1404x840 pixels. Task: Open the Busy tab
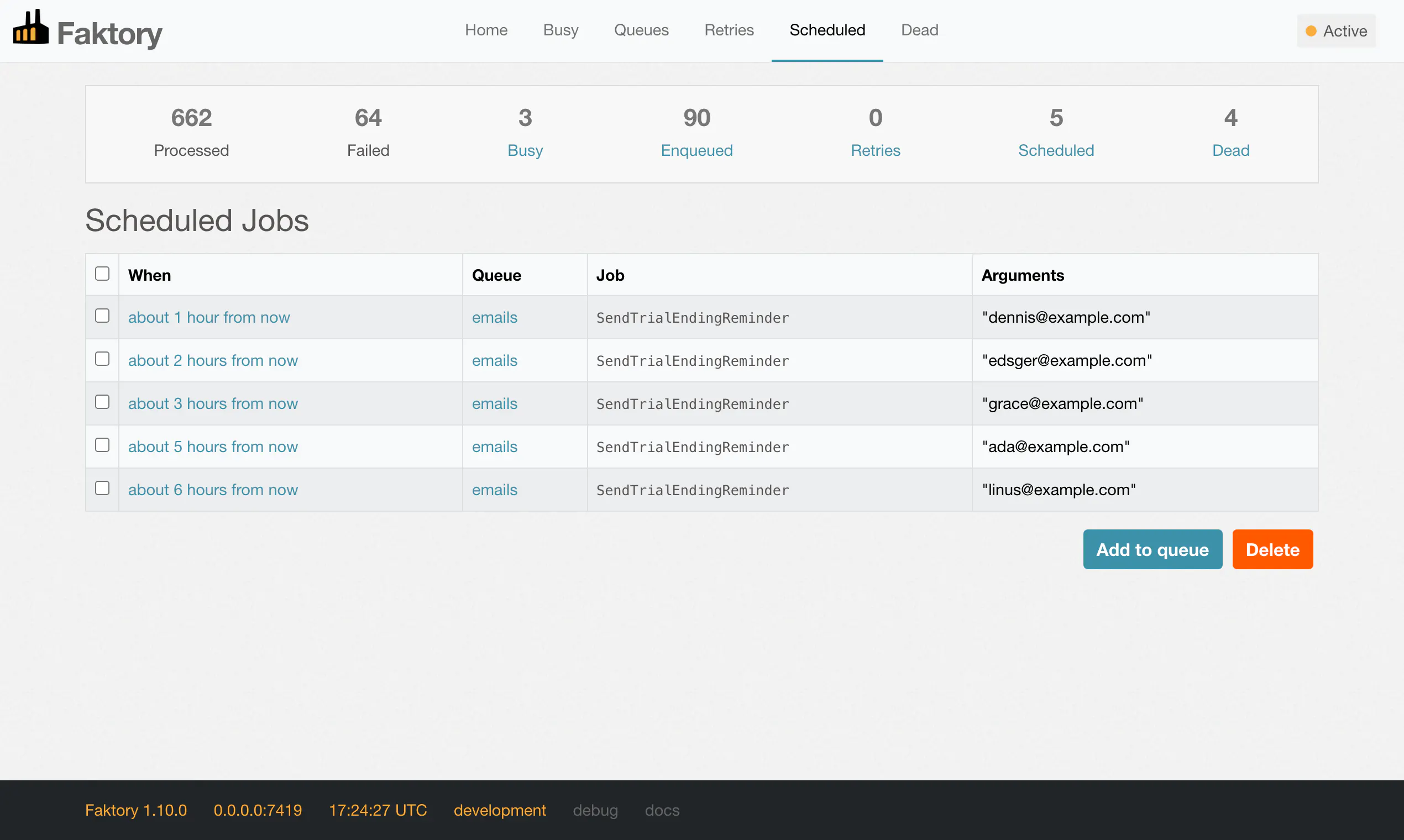560,30
